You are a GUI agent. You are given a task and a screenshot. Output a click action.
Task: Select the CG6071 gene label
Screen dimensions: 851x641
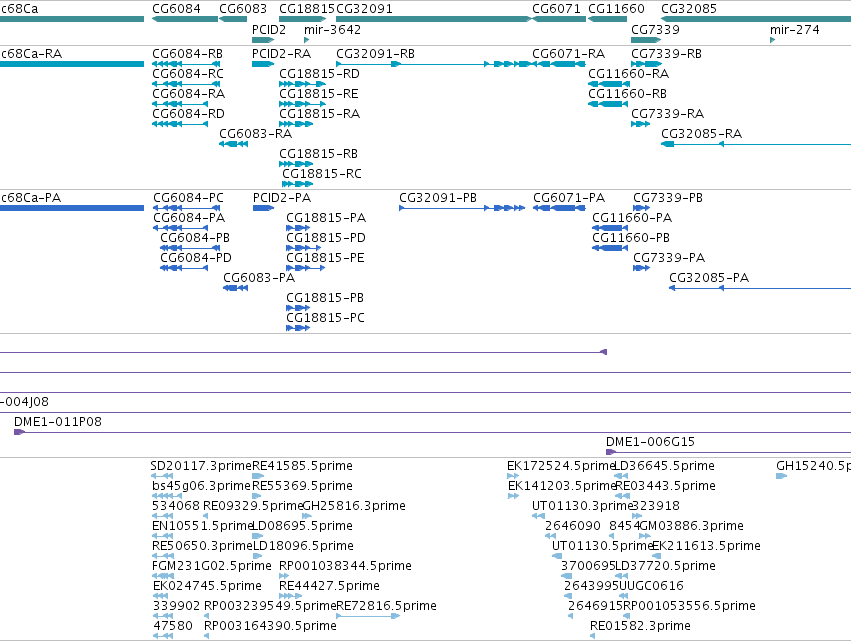click(x=556, y=9)
